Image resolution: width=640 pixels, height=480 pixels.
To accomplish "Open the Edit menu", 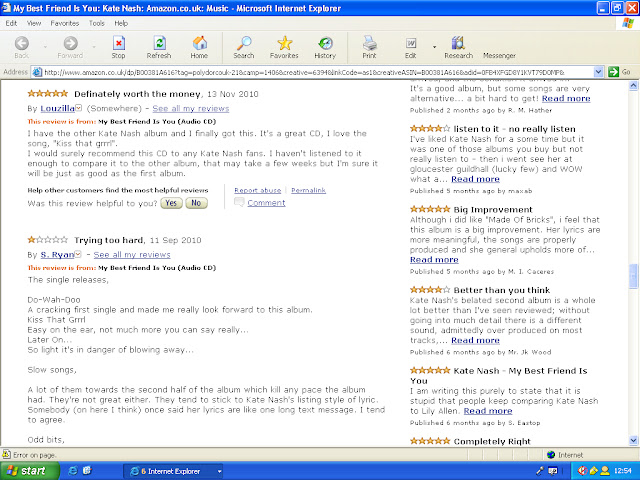I will [x=11, y=23].
